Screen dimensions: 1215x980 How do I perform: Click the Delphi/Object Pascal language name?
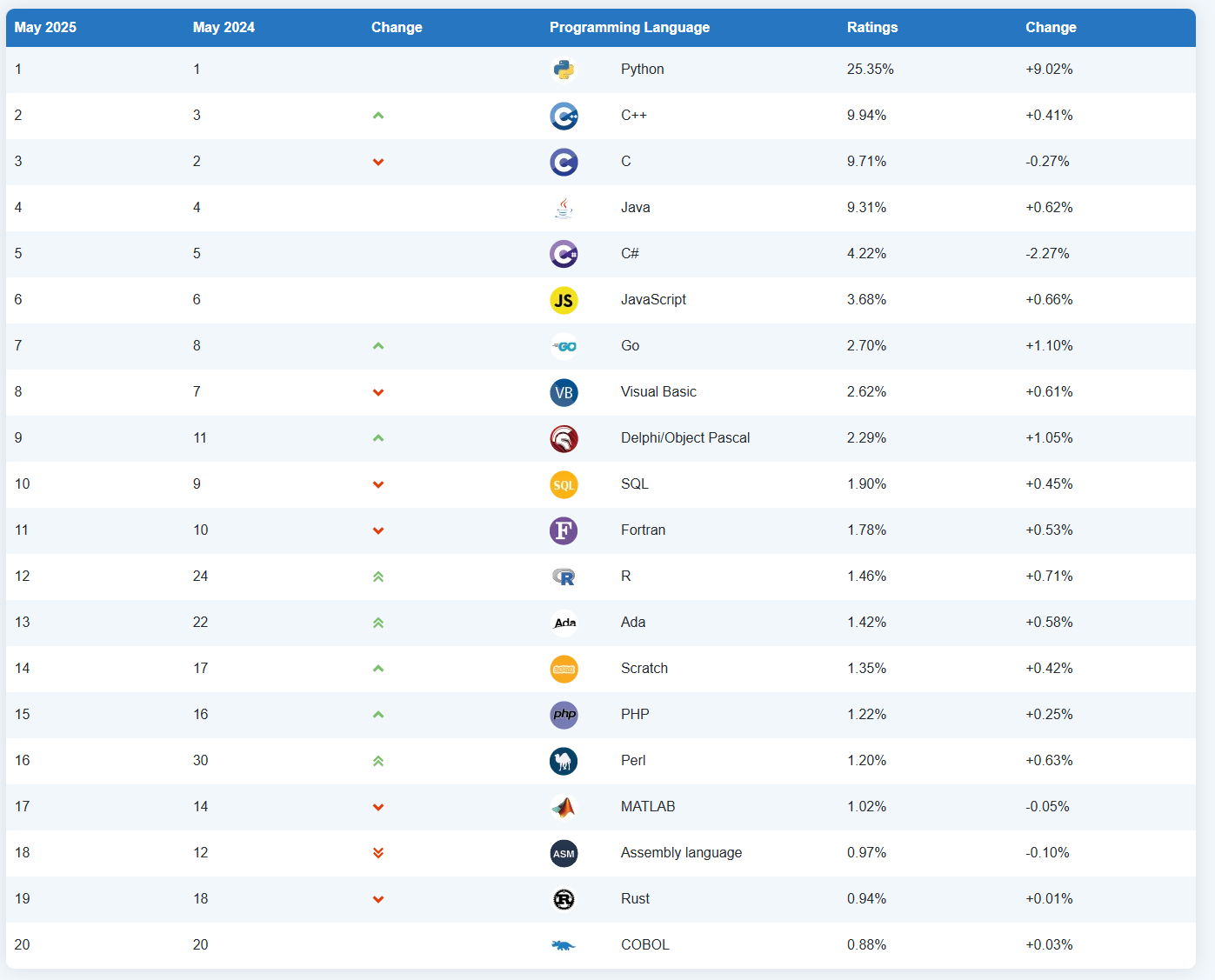[684, 438]
